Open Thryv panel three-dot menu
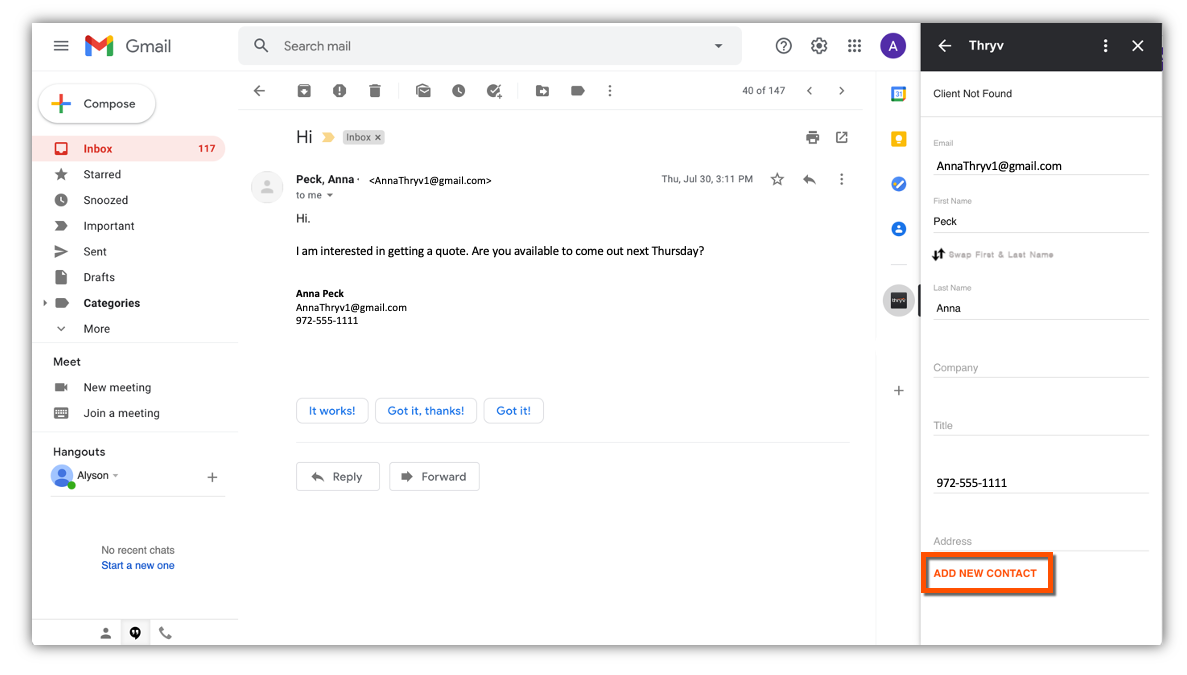 1105,46
